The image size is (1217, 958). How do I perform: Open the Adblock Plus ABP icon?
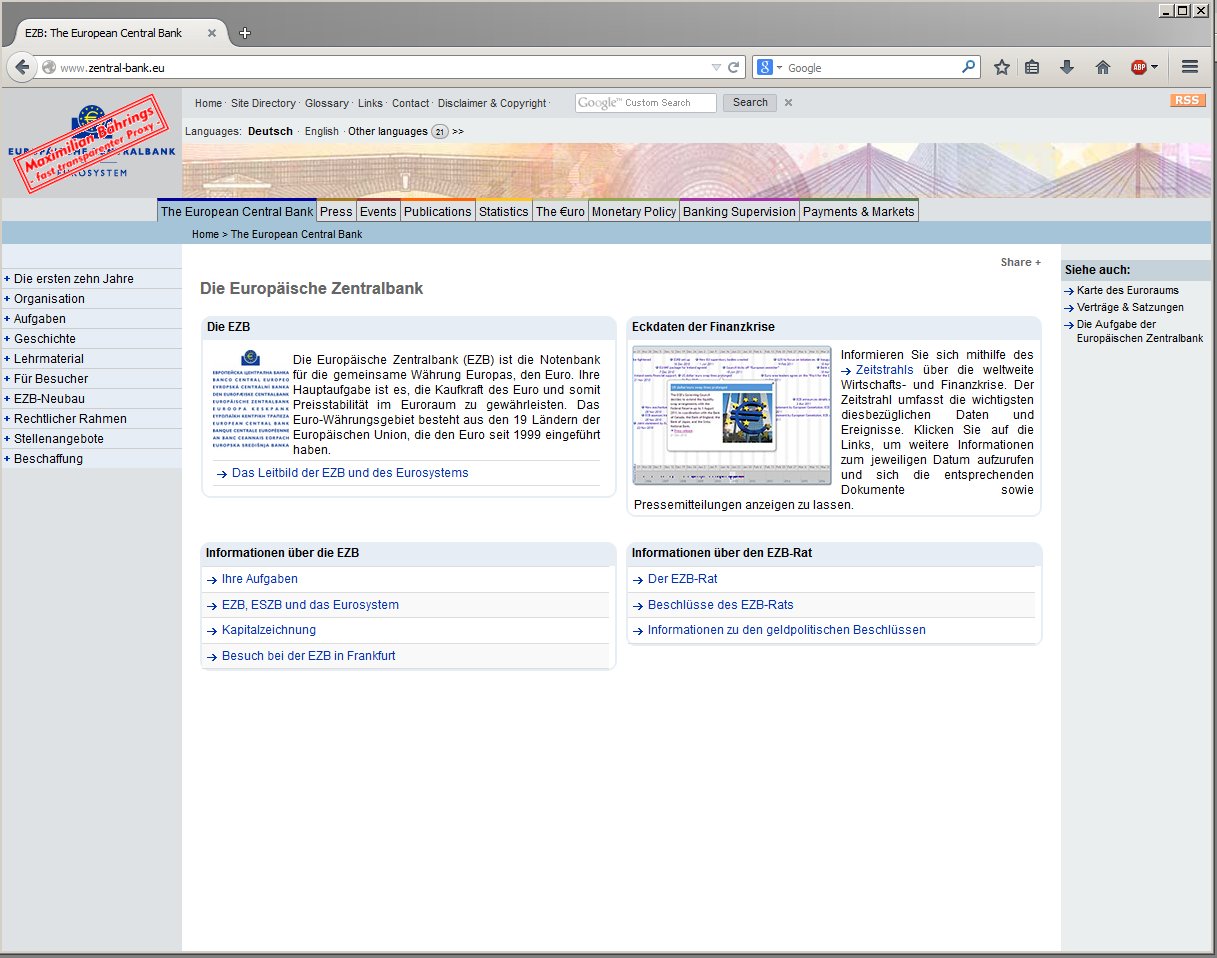(1140, 67)
